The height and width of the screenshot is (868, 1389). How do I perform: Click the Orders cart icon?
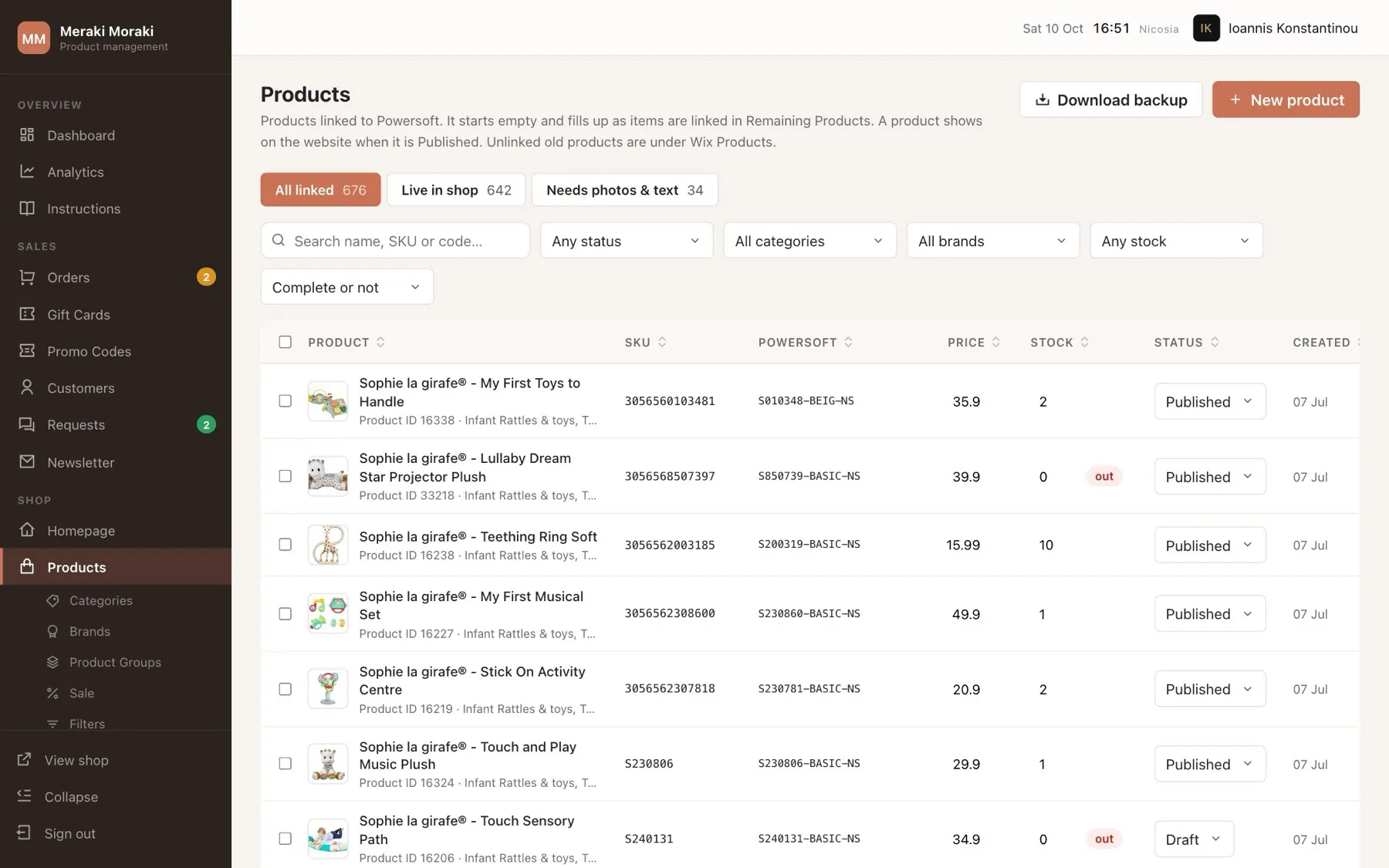click(27, 277)
